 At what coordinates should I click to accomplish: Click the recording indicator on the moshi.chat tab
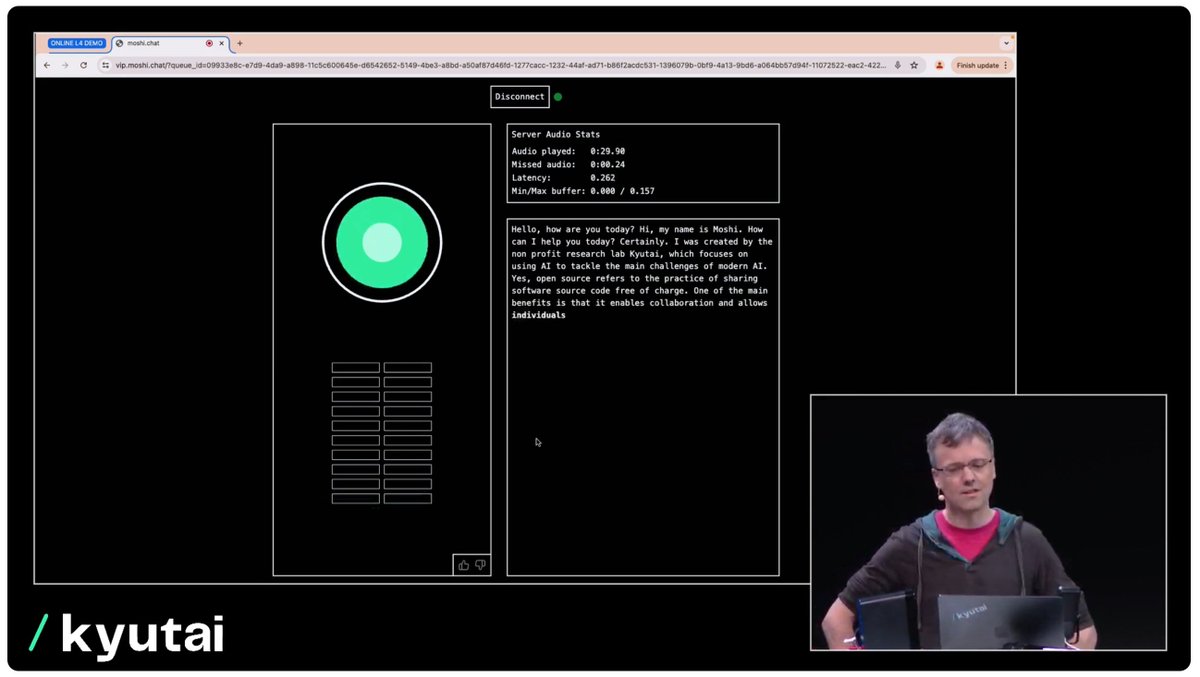coord(209,43)
